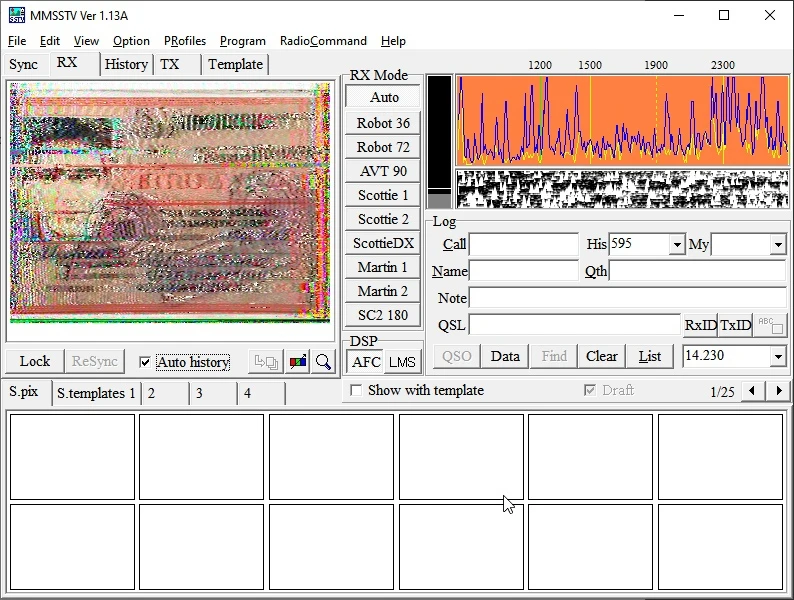Enable Show with template checkbox
The image size is (794, 600).
point(356,390)
